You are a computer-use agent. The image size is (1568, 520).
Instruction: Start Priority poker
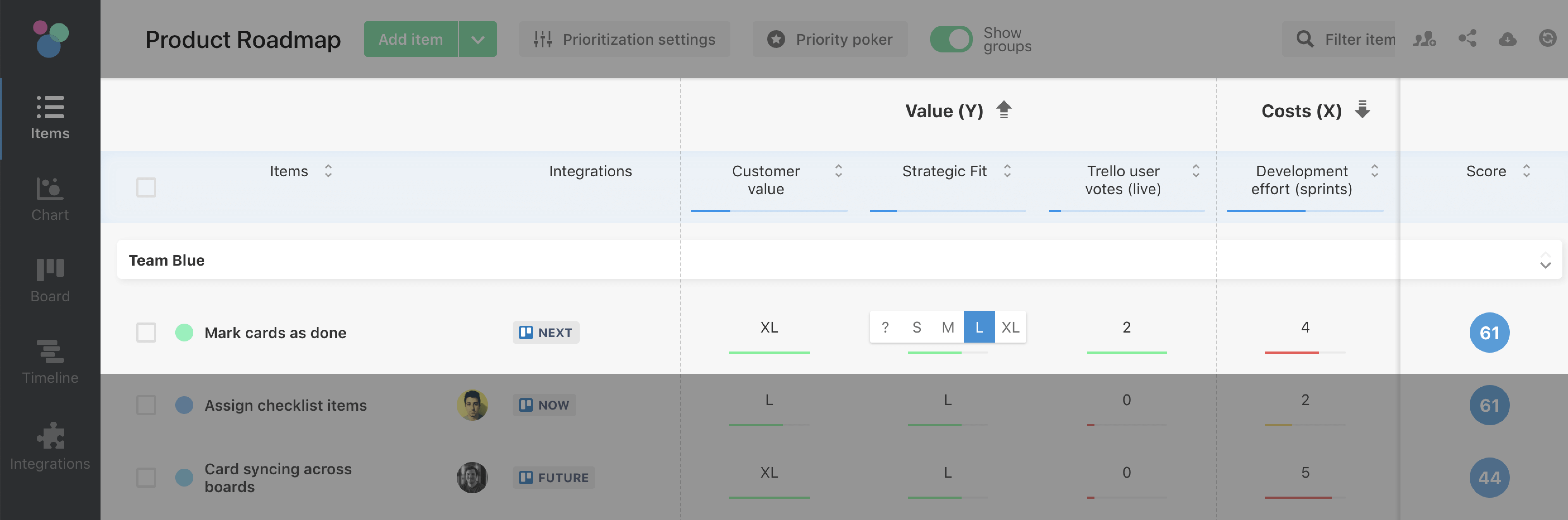click(830, 39)
